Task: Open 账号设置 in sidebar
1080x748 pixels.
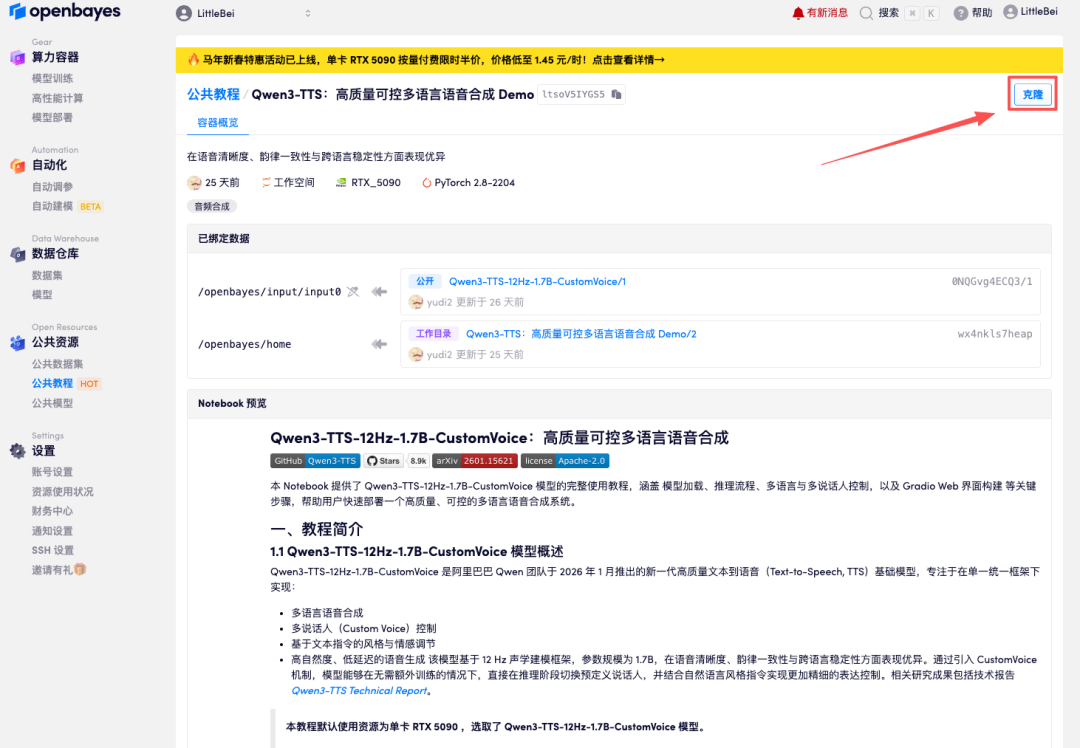Action: click(x=52, y=472)
